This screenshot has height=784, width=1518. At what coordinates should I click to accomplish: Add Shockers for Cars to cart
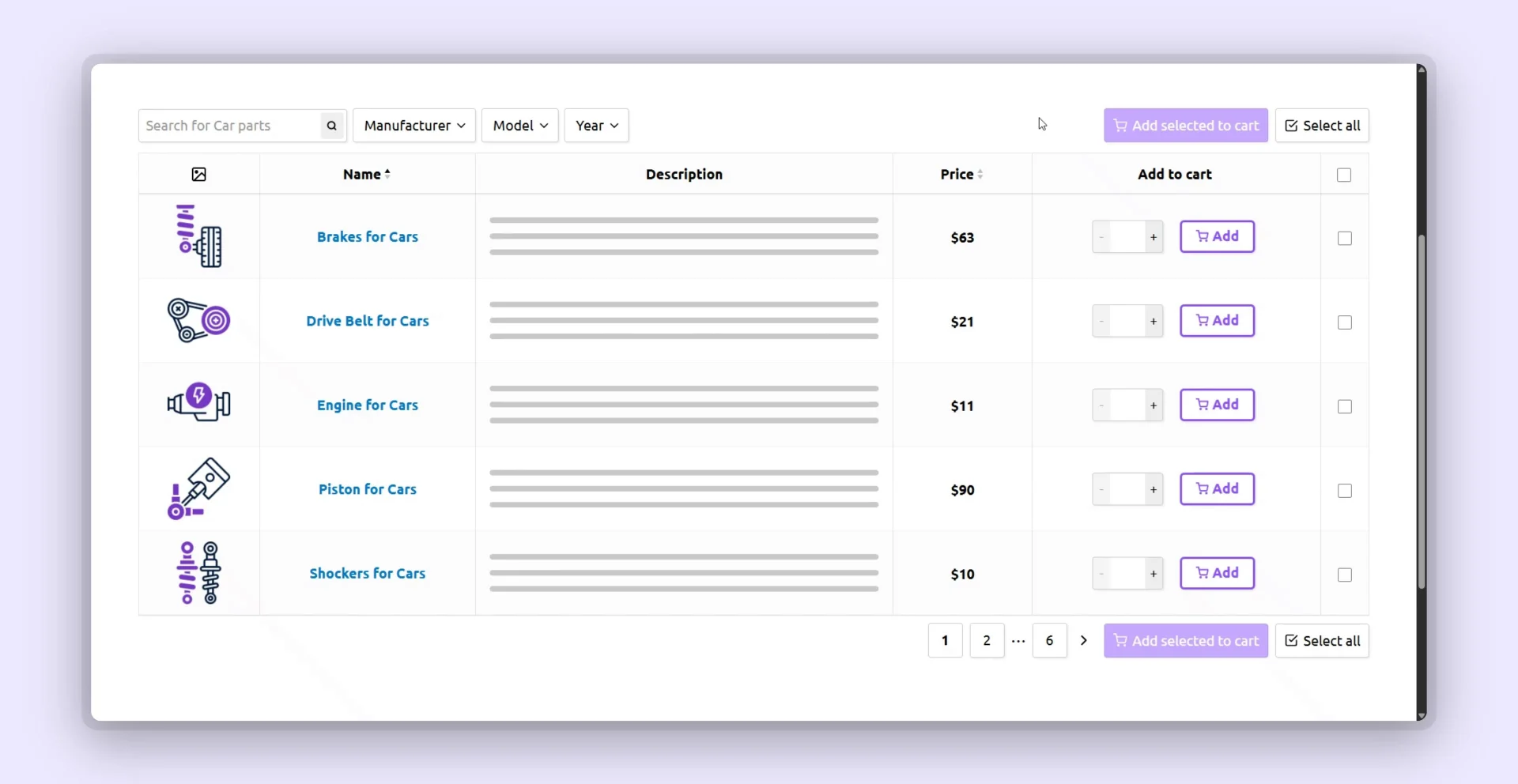pyautogui.click(x=1218, y=573)
